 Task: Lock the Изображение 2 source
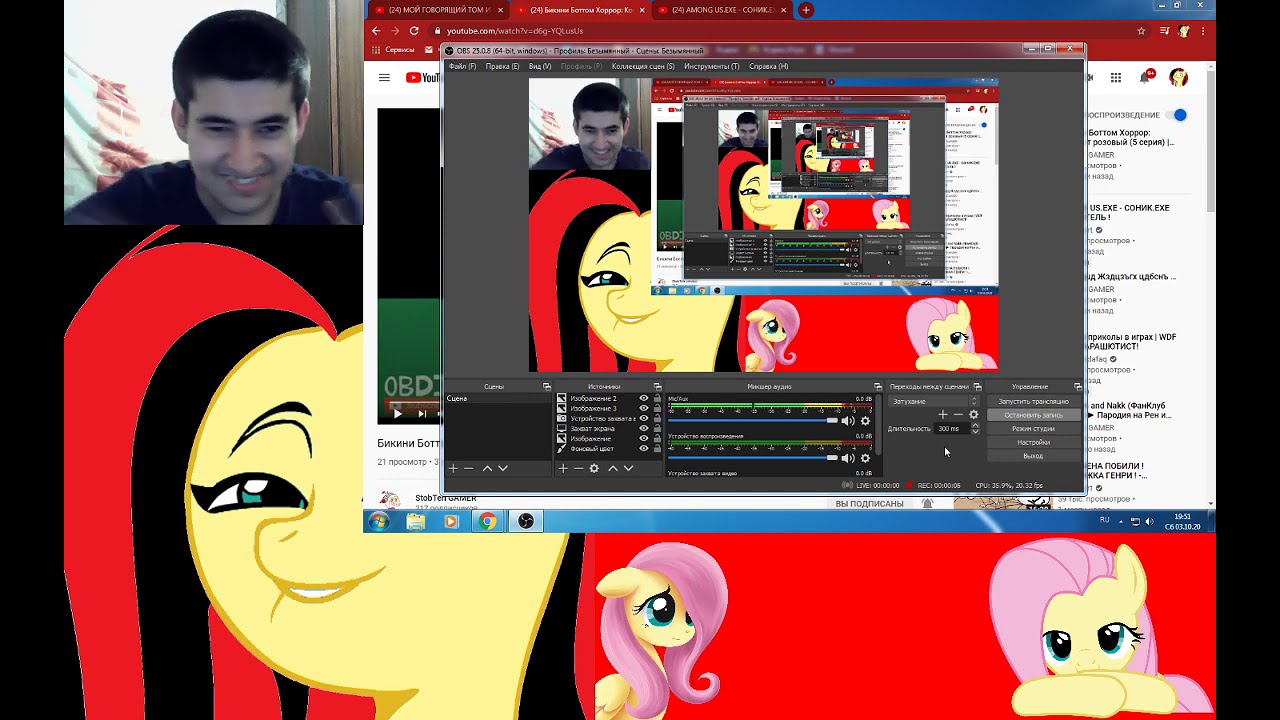[x=657, y=398]
